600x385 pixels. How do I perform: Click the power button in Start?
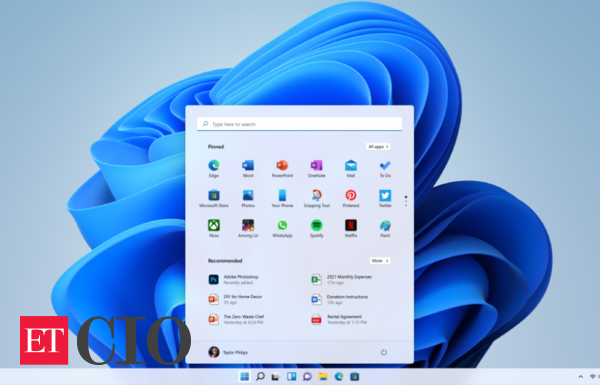click(x=384, y=352)
